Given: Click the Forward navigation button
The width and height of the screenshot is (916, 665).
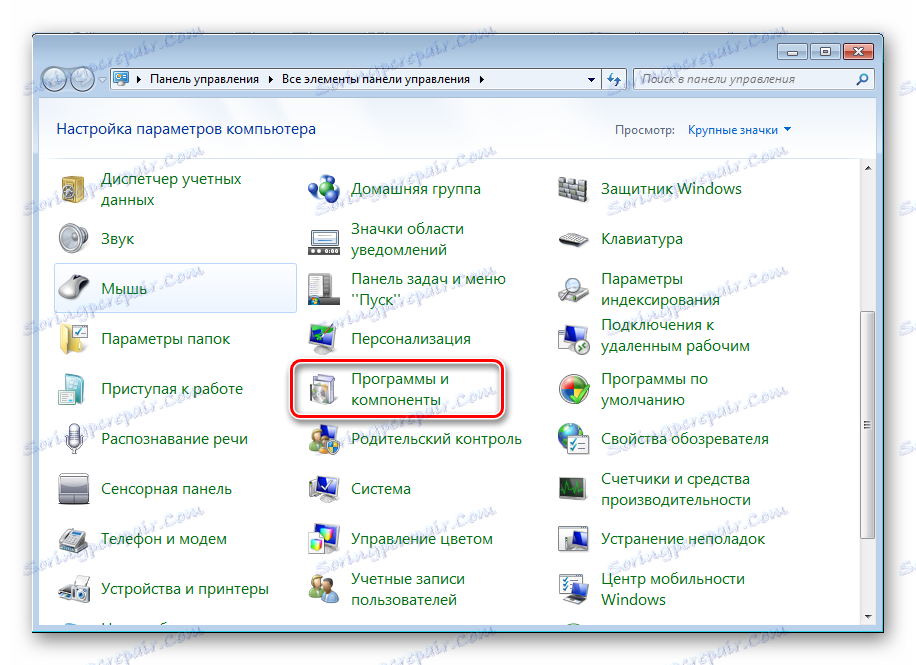Looking at the screenshot, I should pos(82,79).
